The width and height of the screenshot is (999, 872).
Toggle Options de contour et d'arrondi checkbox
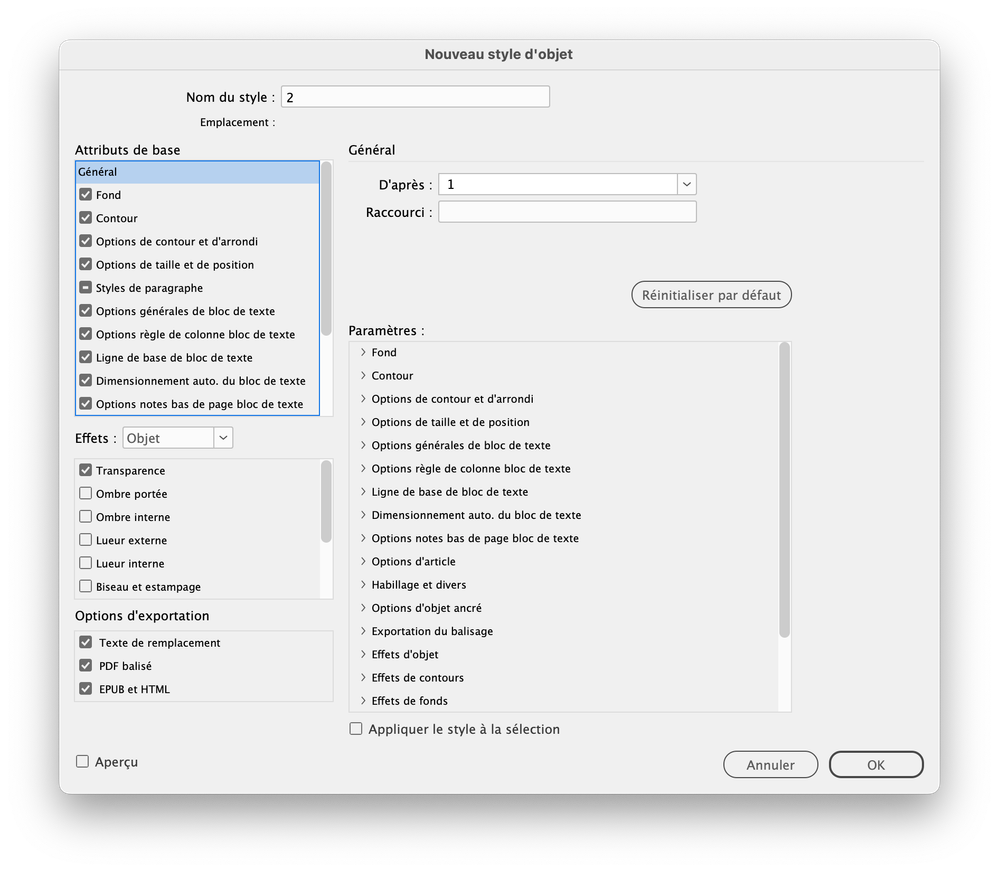click(85, 241)
